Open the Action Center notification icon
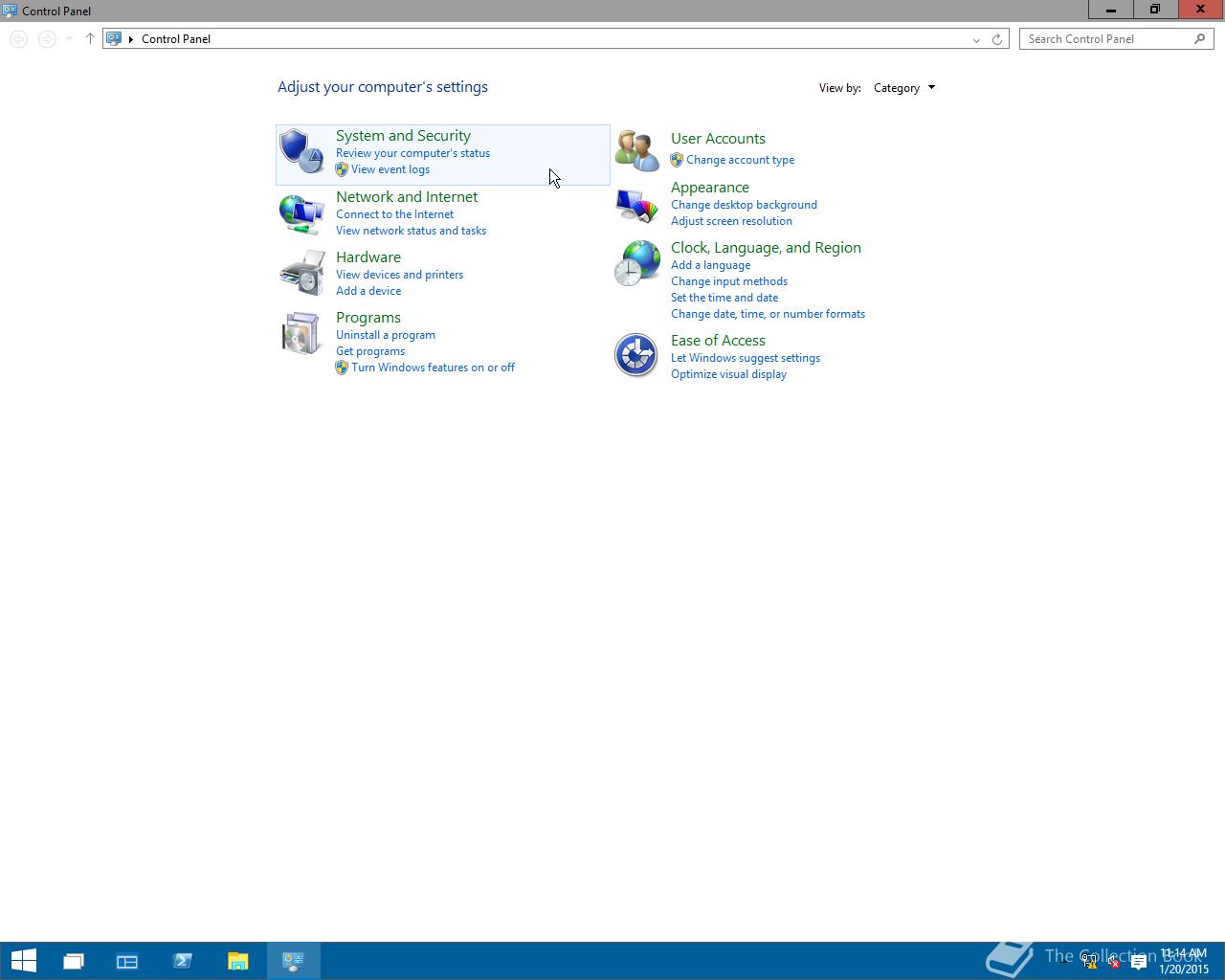 (1139, 963)
